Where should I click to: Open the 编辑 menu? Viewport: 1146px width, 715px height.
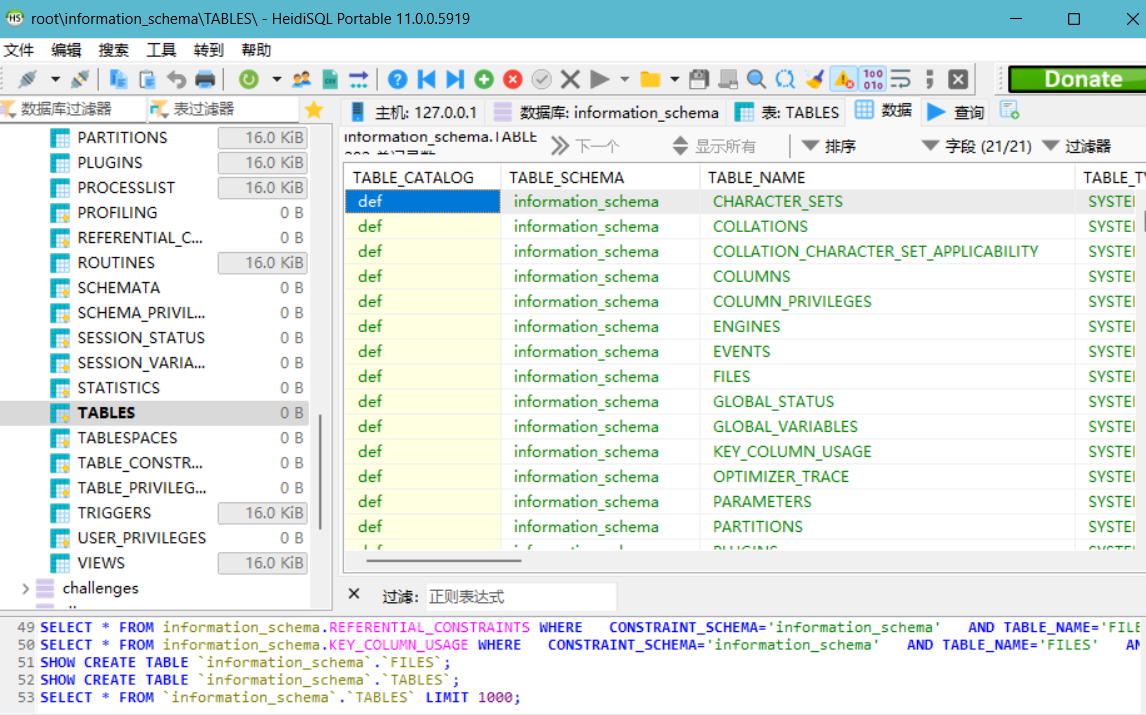[x=67, y=50]
